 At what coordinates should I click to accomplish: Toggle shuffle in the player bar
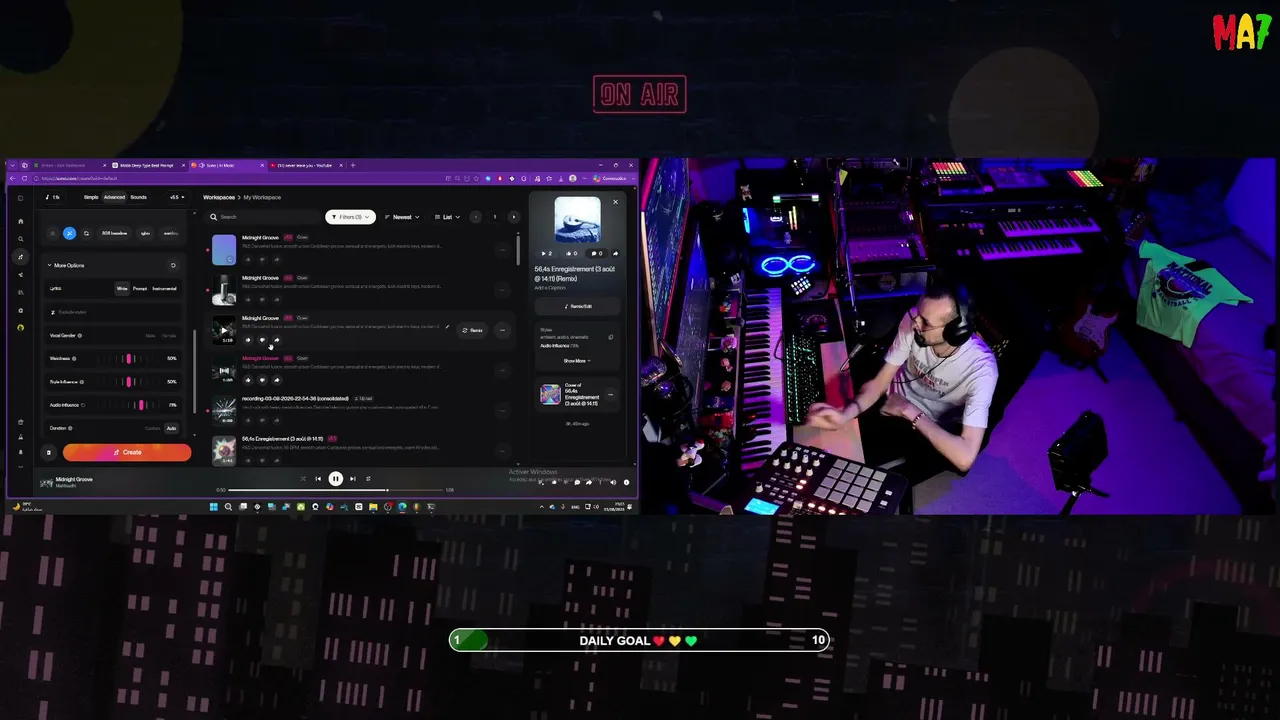coord(303,479)
